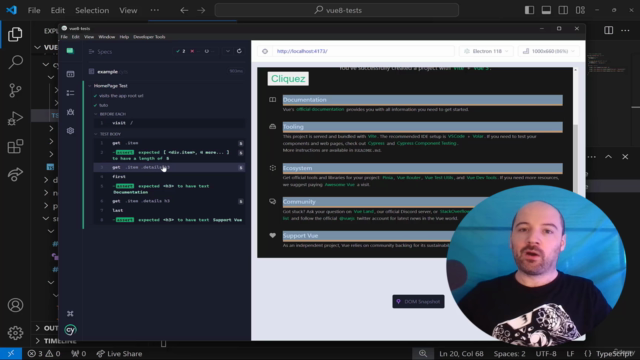The image size is (640, 360).
Task: Click 'Spaces: 2' in the status bar
Action: click(x=509, y=353)
